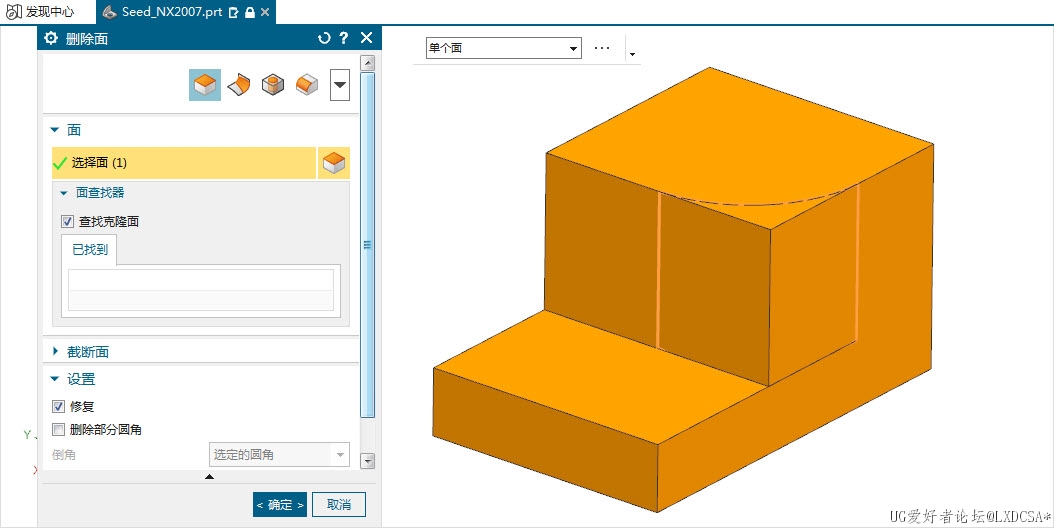
Task: Collapse the 面 section
Action: coord(55,130)
